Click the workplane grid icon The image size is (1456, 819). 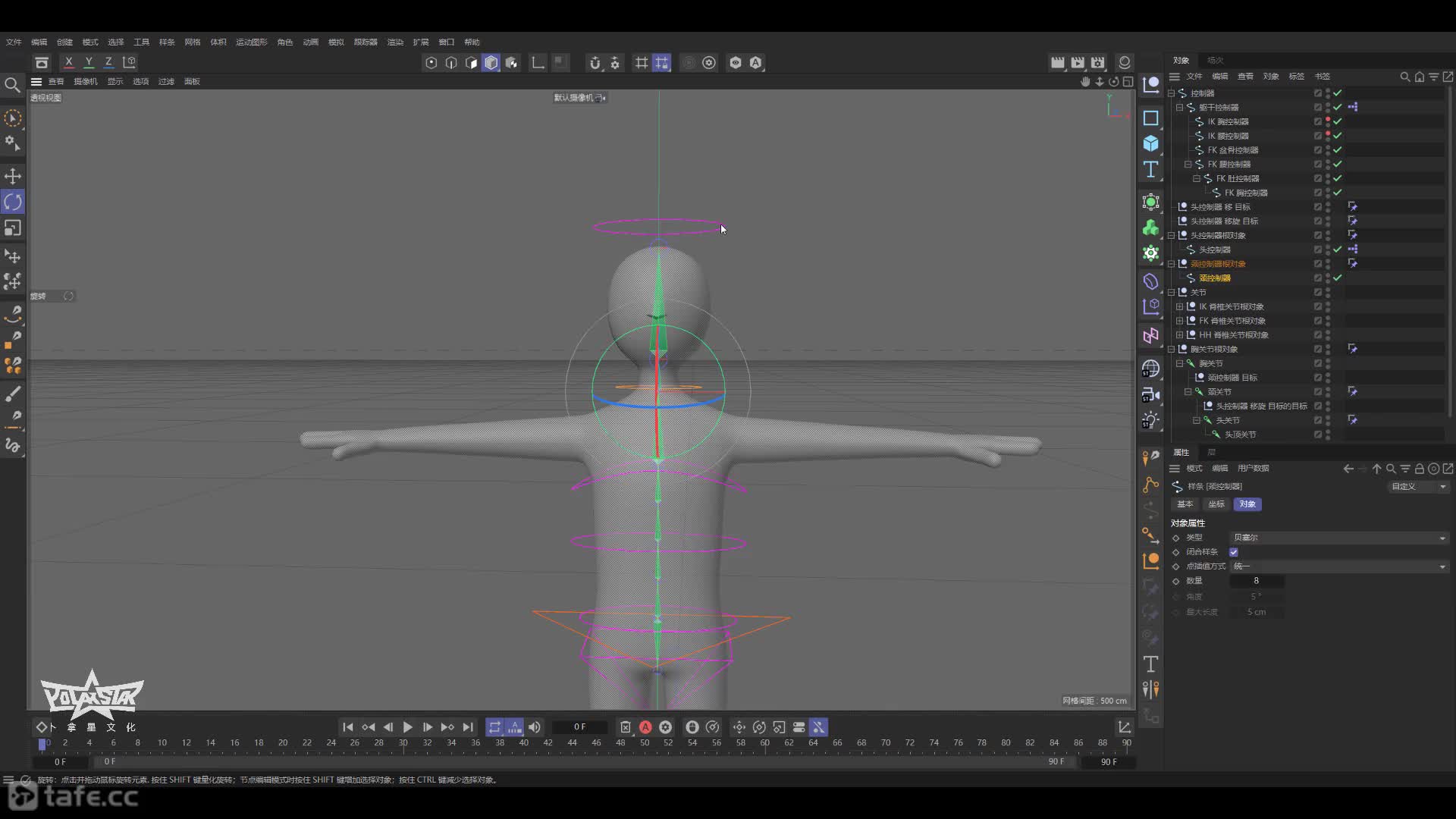click(x=642, y=63)
